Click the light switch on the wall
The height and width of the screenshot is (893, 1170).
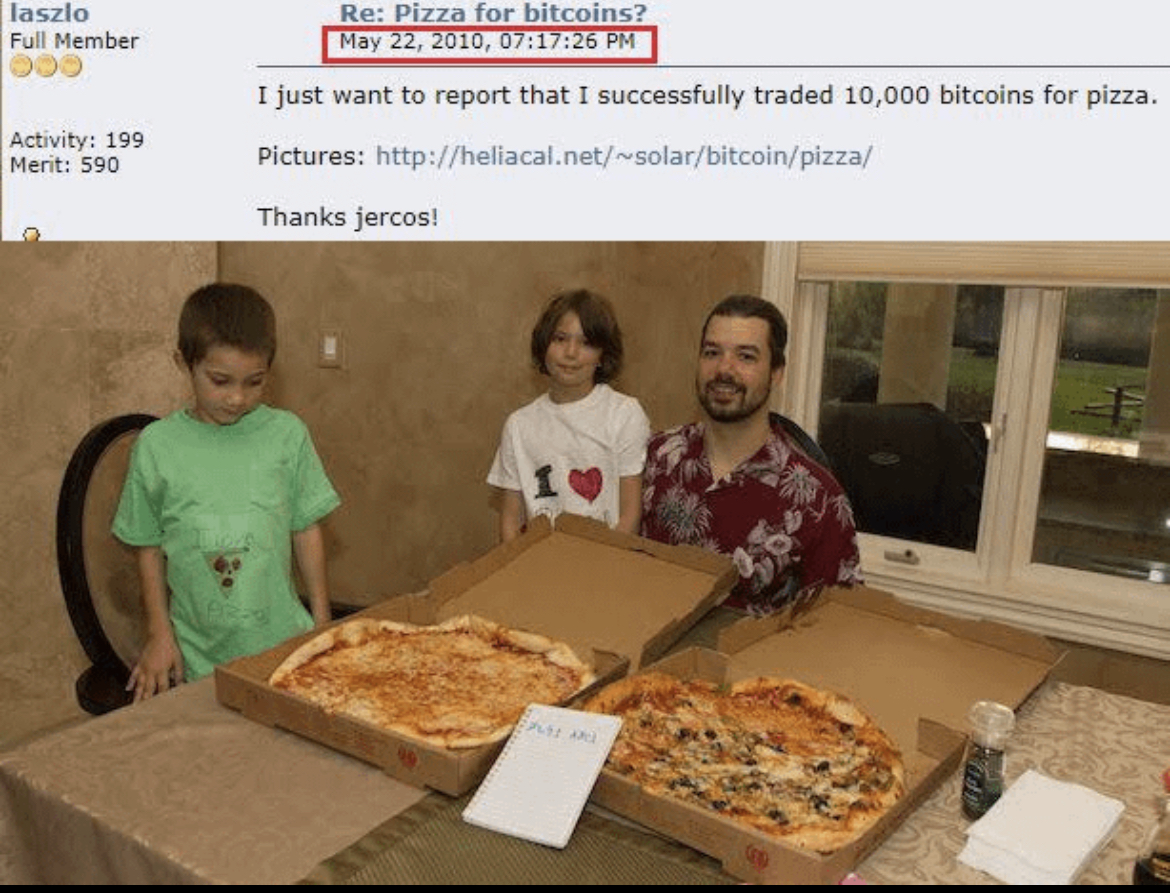point(330,348)
